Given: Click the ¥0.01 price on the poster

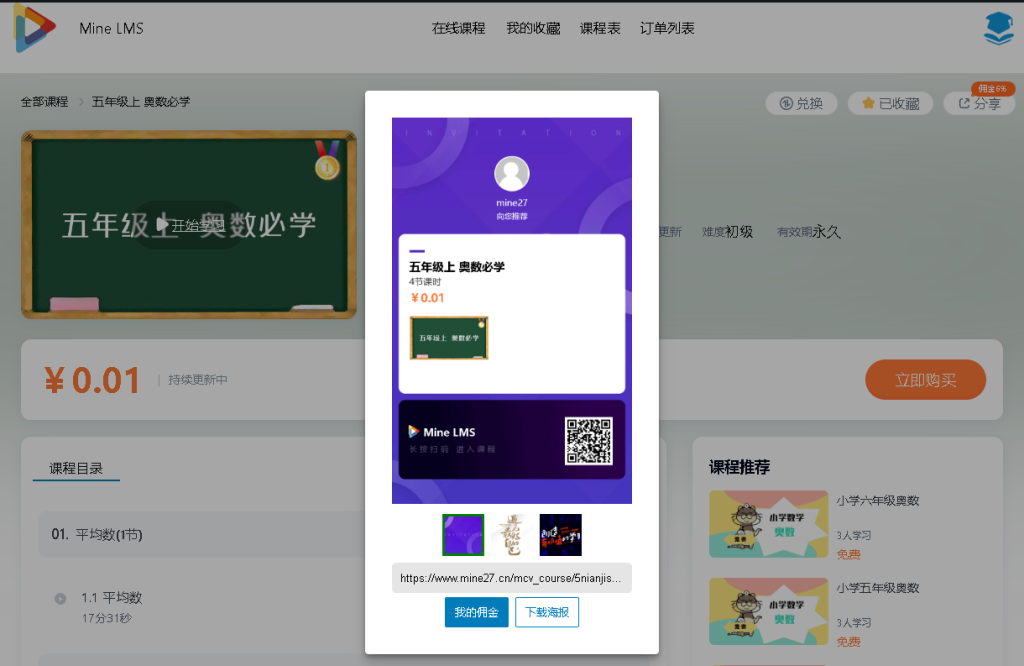Looking at the screenshot, I should click(428, 298).
